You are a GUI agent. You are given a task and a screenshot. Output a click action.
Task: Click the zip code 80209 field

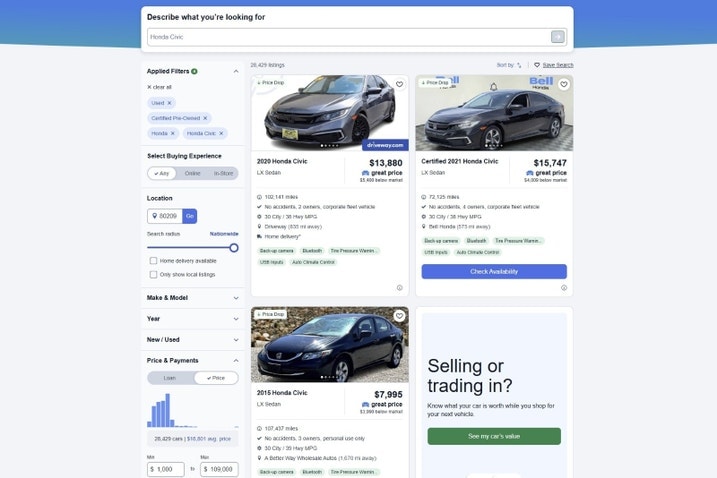165,216
